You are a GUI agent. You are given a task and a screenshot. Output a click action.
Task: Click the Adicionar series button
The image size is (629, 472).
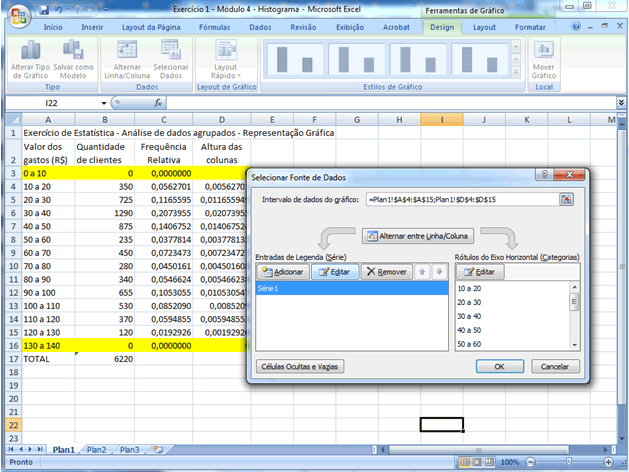click(282, 271)
